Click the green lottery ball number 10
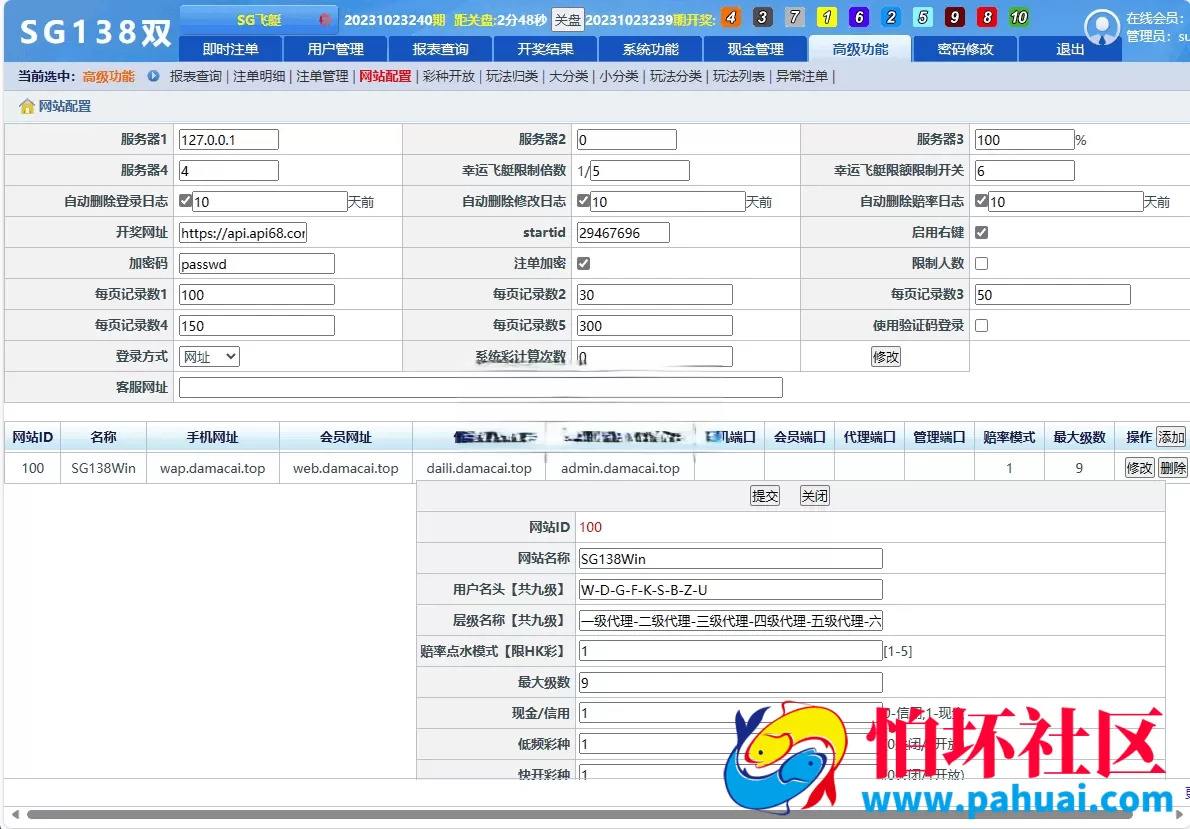Screen dimensions: 1190x829 point(1018,17)
